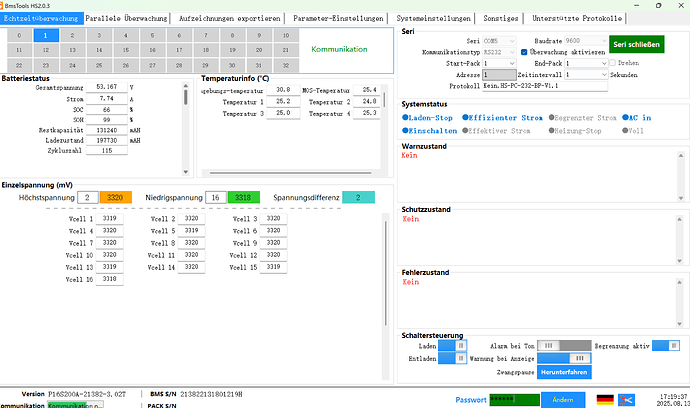Switch to Parallele Überwachung tab
This screenshot has height=408, width=690.
(x=126, y=18)
